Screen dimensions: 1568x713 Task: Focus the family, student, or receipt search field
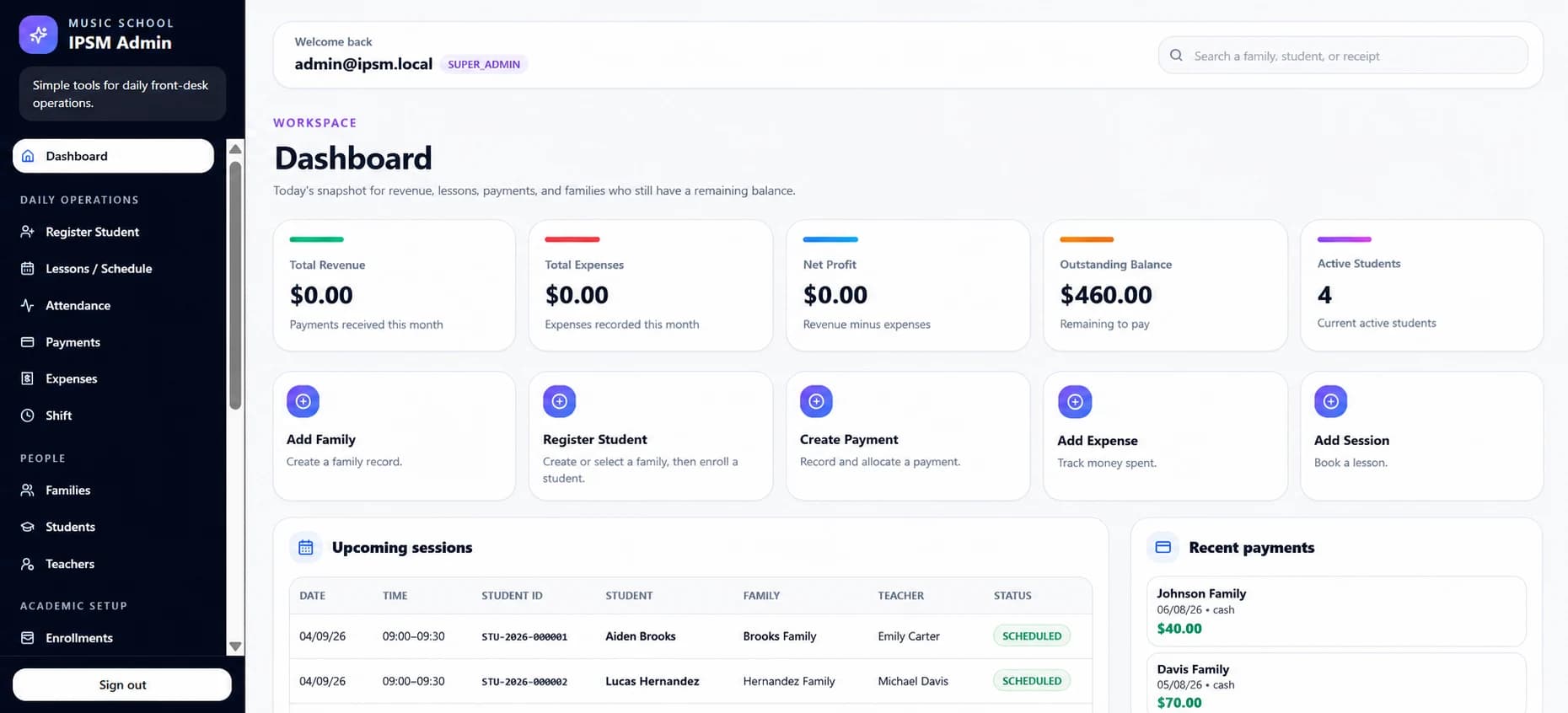pos(1343,56)
